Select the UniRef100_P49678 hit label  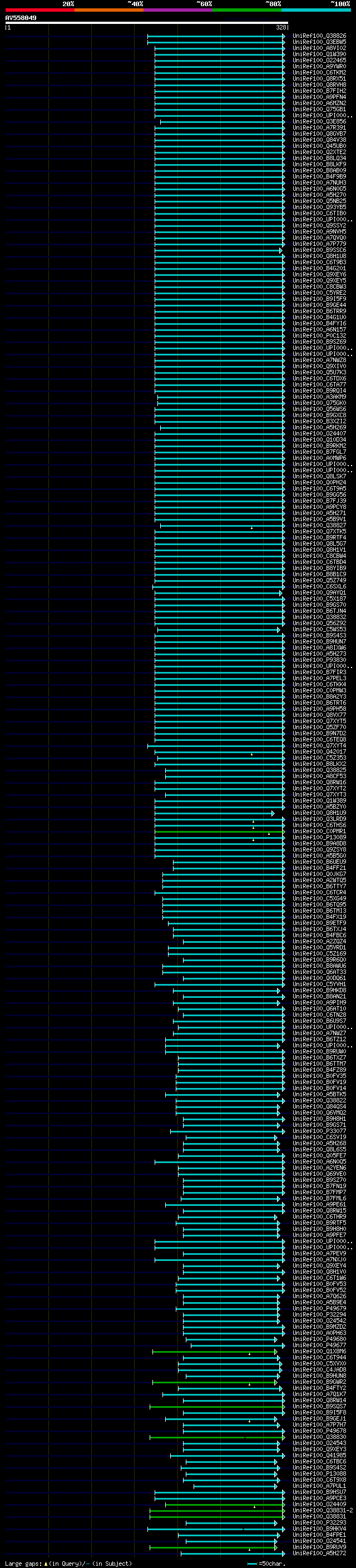click(x=319, y=1431)
